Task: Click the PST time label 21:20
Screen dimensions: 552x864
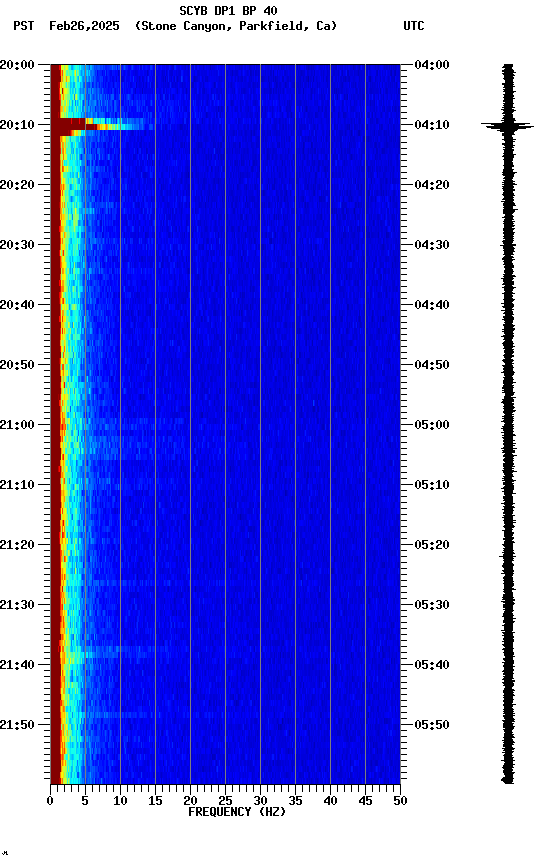Action: coord(17,546)
